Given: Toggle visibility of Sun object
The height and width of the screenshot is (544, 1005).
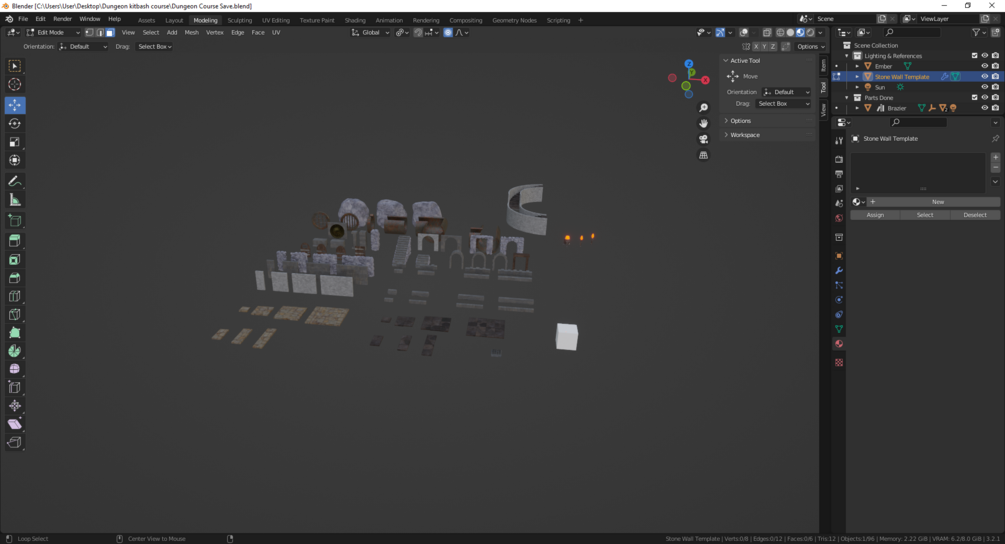Looking at the screenshot, I should (x=984, y=87).
